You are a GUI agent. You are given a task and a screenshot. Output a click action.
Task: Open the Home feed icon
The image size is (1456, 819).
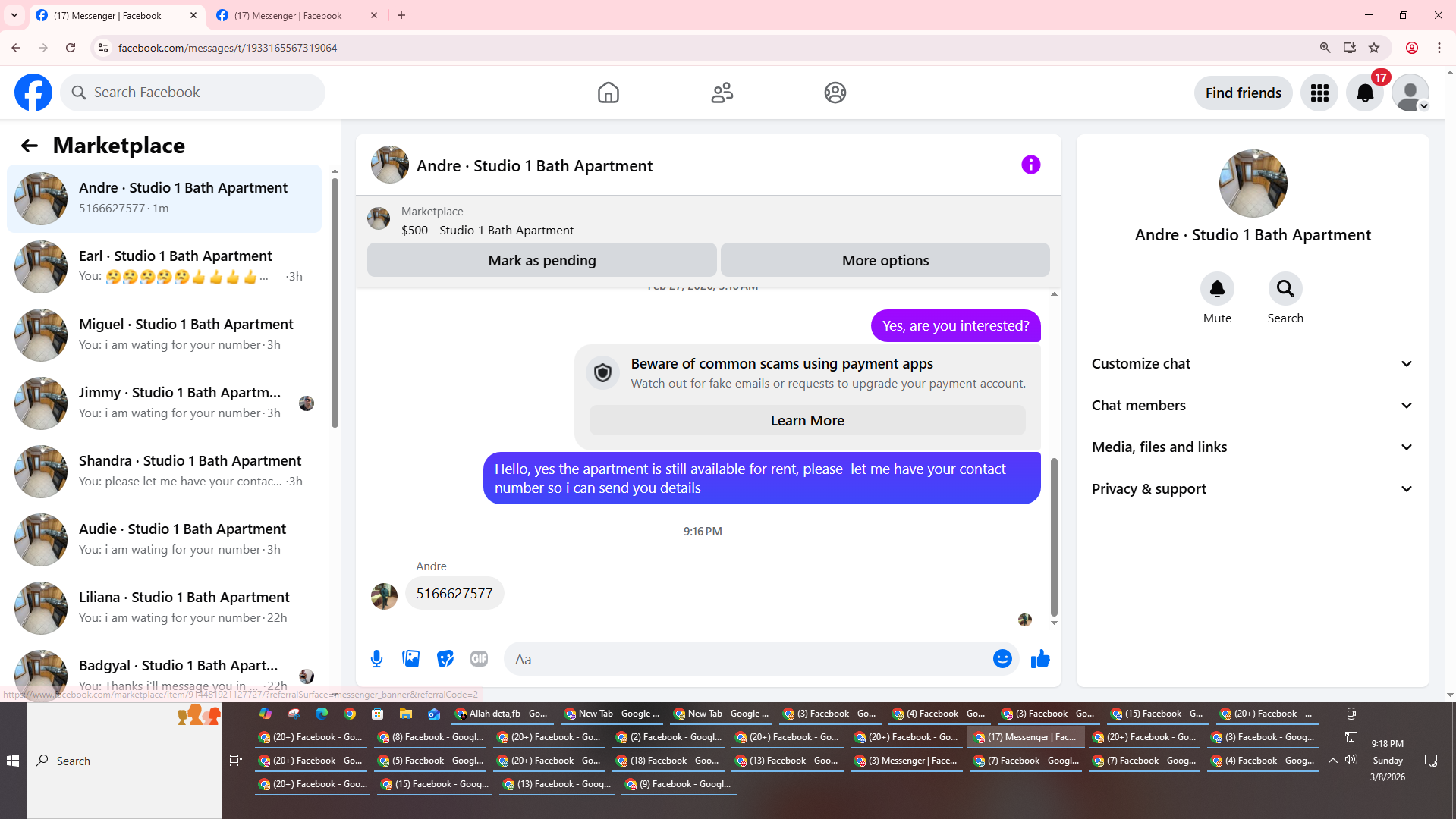tap(608, 93)
